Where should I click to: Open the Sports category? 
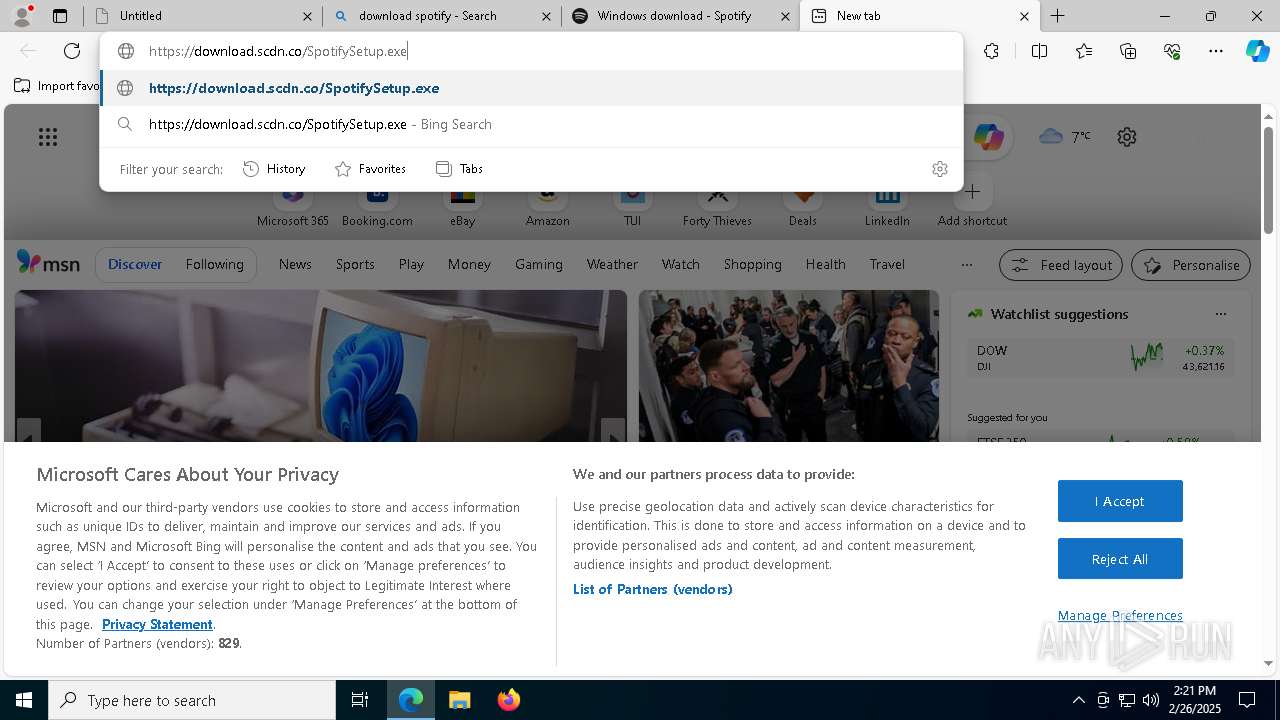tap(355, 264)
